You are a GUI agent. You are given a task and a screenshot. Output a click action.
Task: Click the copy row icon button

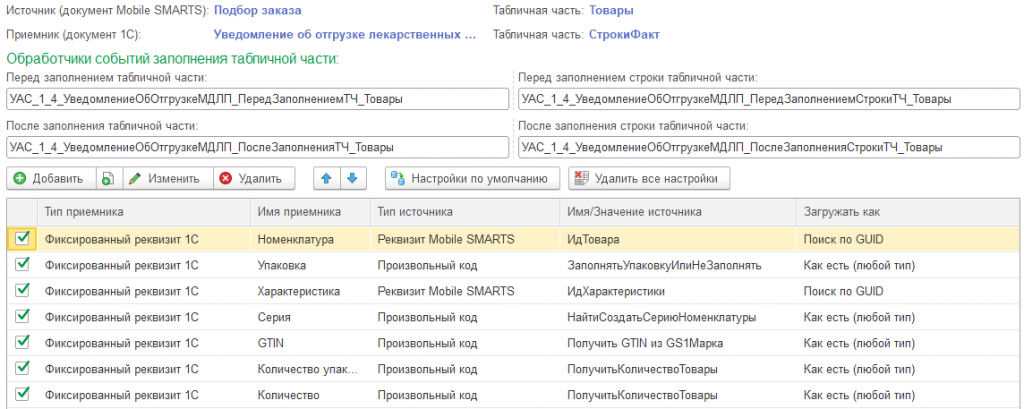(x=109, y=178)
